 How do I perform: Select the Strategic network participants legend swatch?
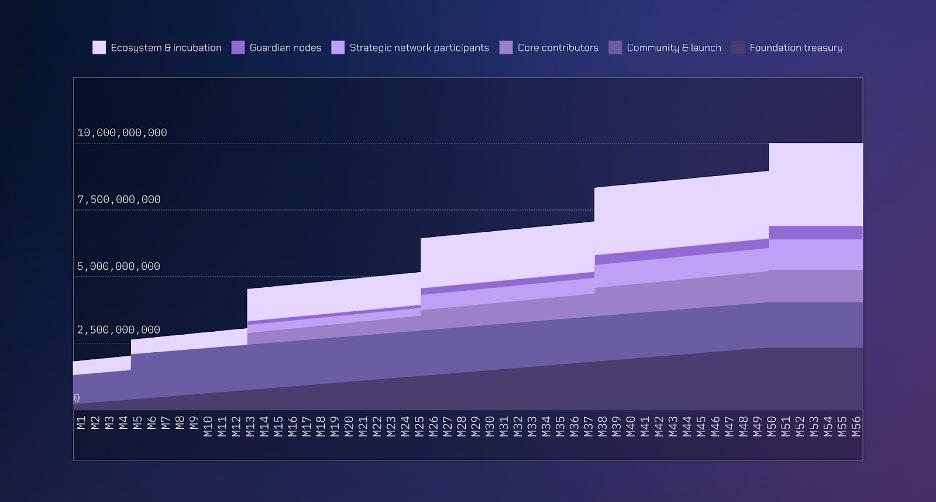(338, 48)
